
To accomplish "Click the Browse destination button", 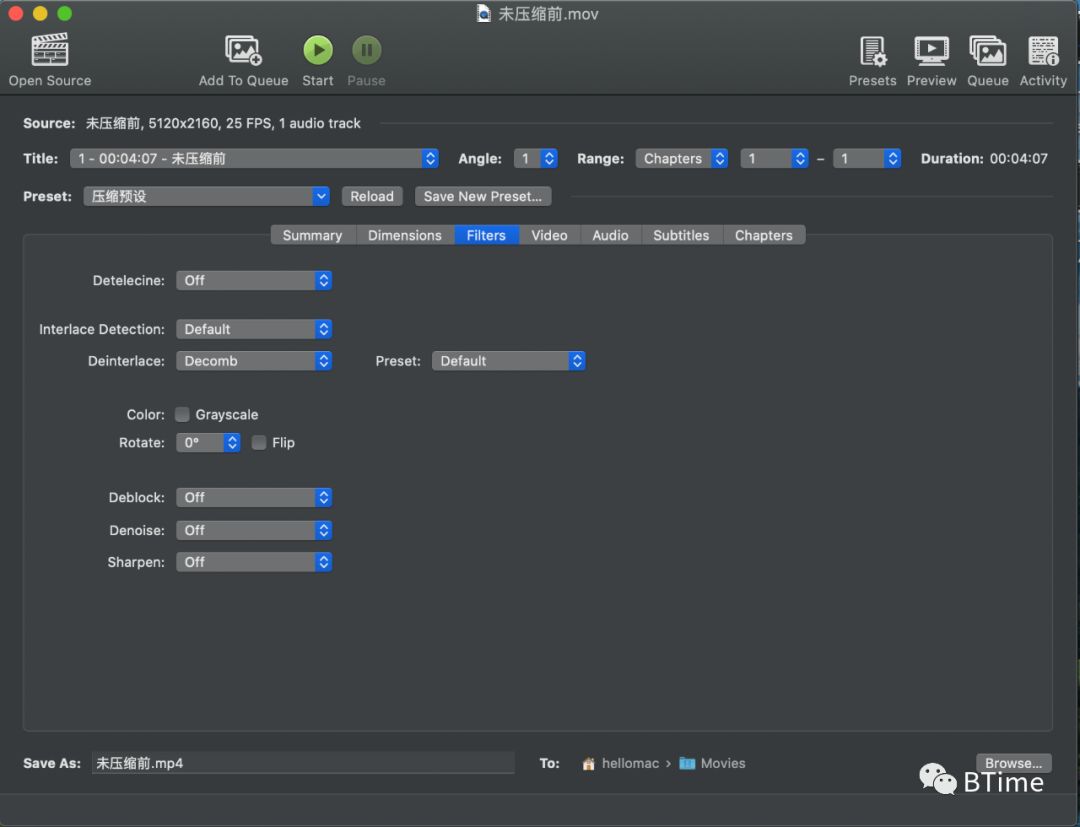I will coord(1013,763).
